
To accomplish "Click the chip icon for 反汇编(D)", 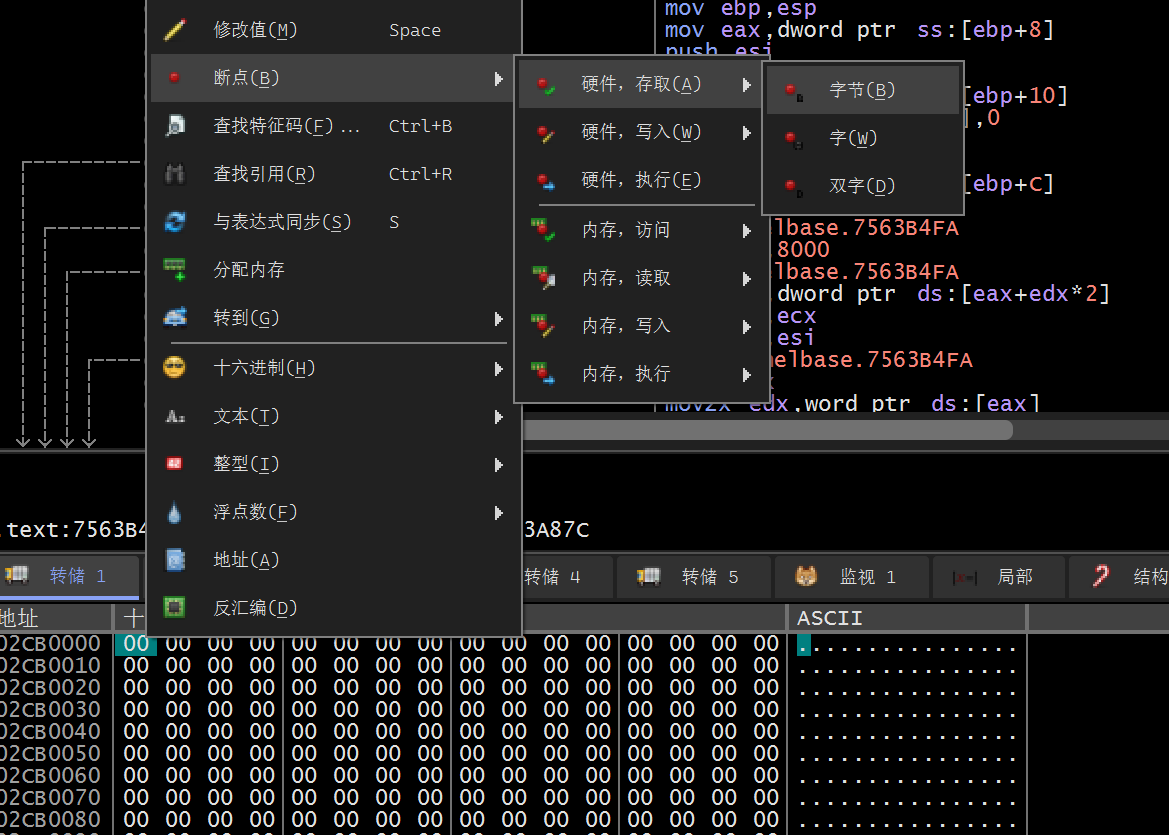I will (x=174, y=608).
